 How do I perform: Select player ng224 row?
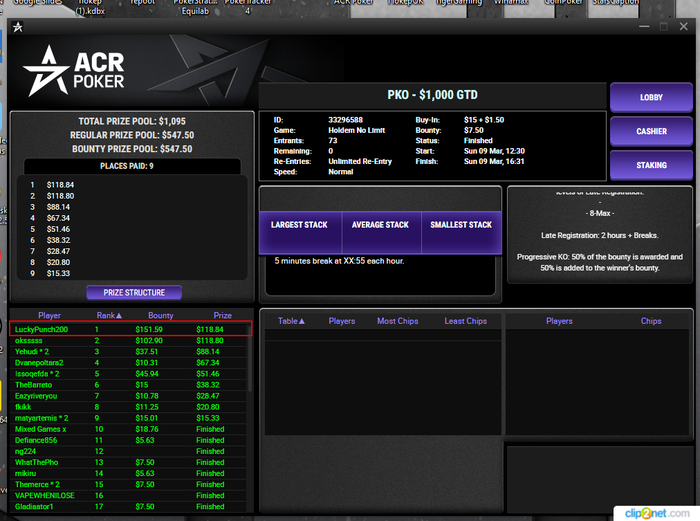pyautogui.click(x=128, y=451)
